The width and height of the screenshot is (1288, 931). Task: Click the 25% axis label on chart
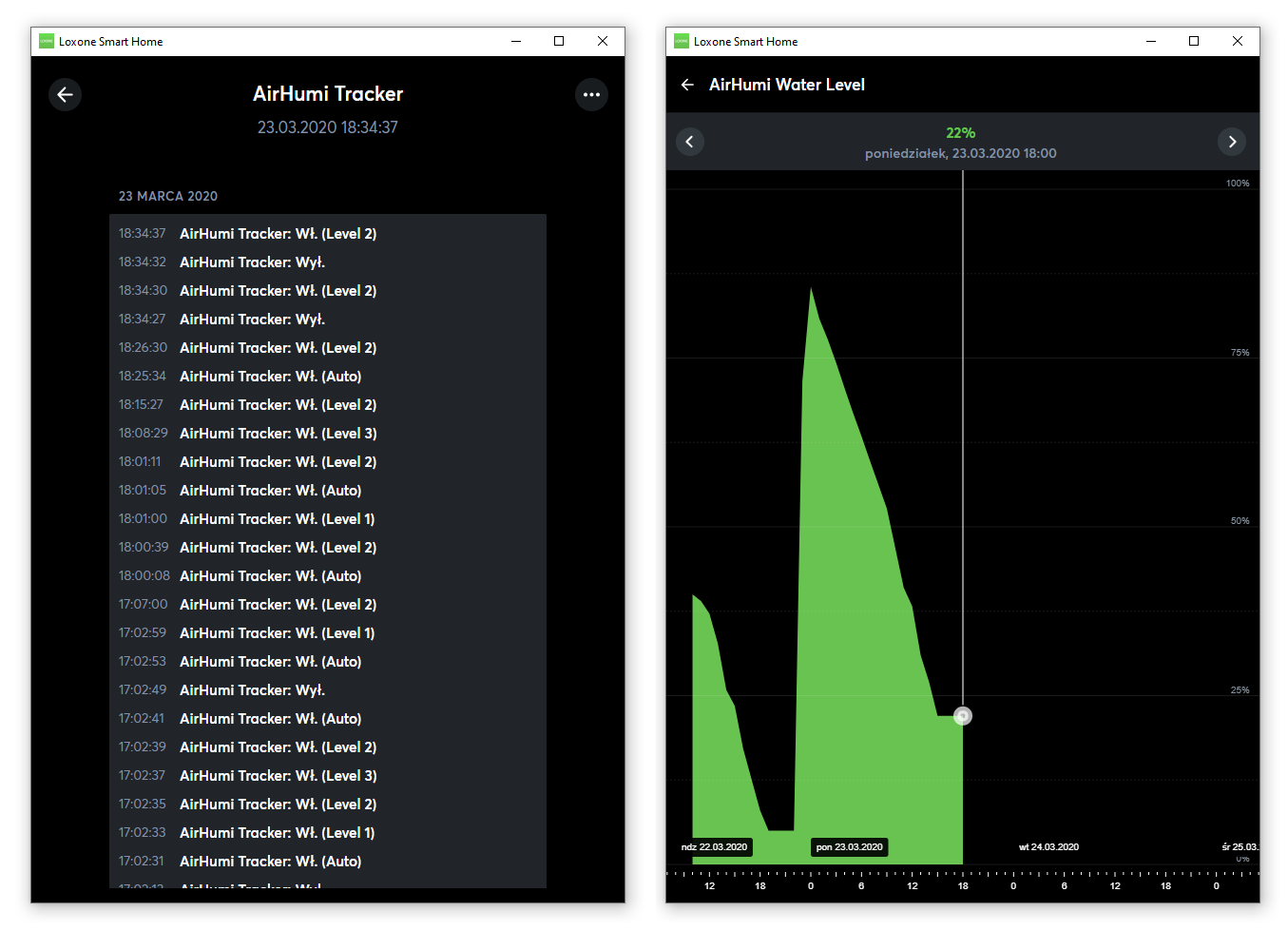(1240, 690)
